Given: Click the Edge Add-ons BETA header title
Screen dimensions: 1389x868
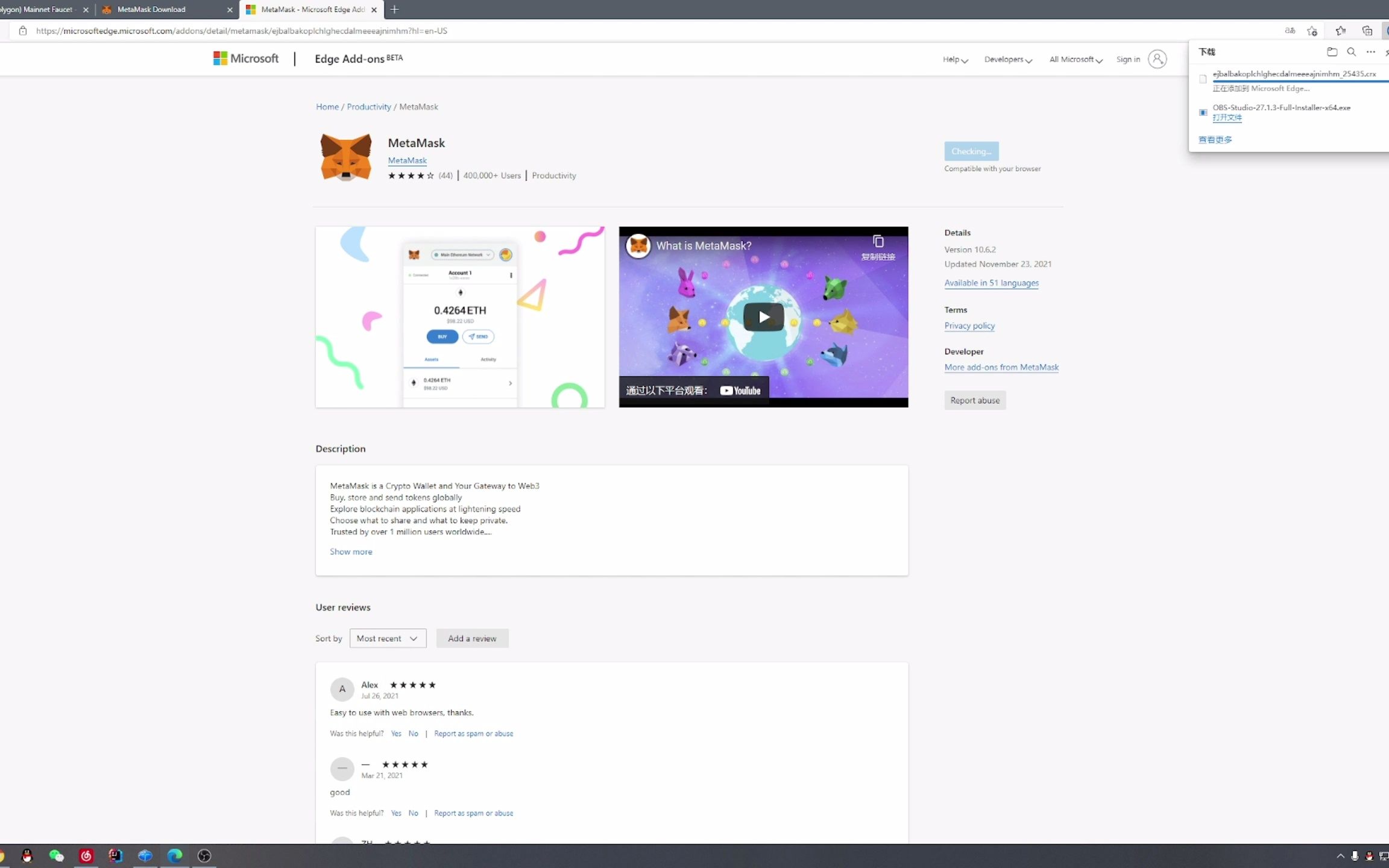Looking at the screenshot, I should coord(359,58).
